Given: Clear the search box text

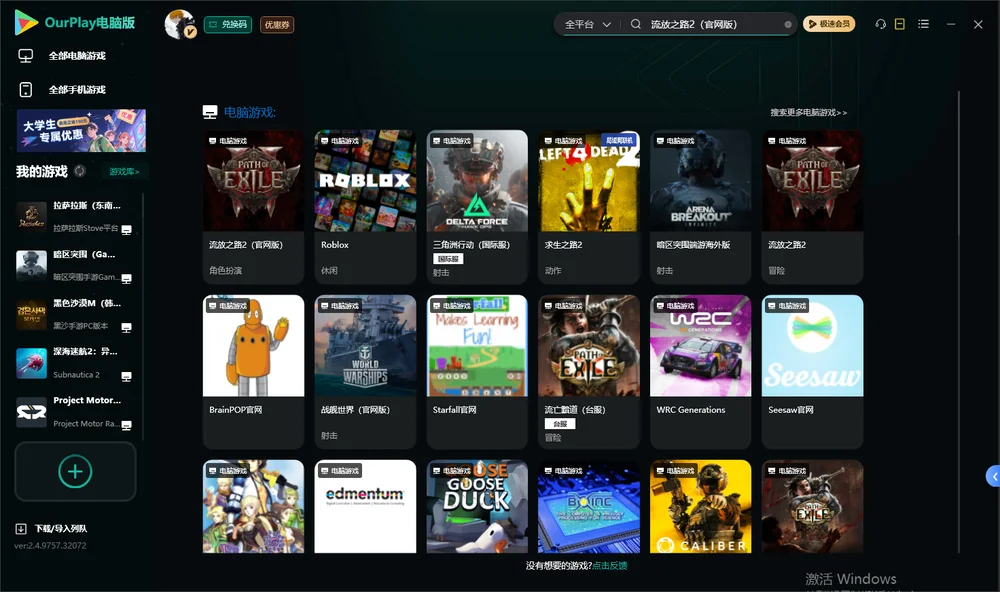Looking at the screenshot, I should click(788, 24).
